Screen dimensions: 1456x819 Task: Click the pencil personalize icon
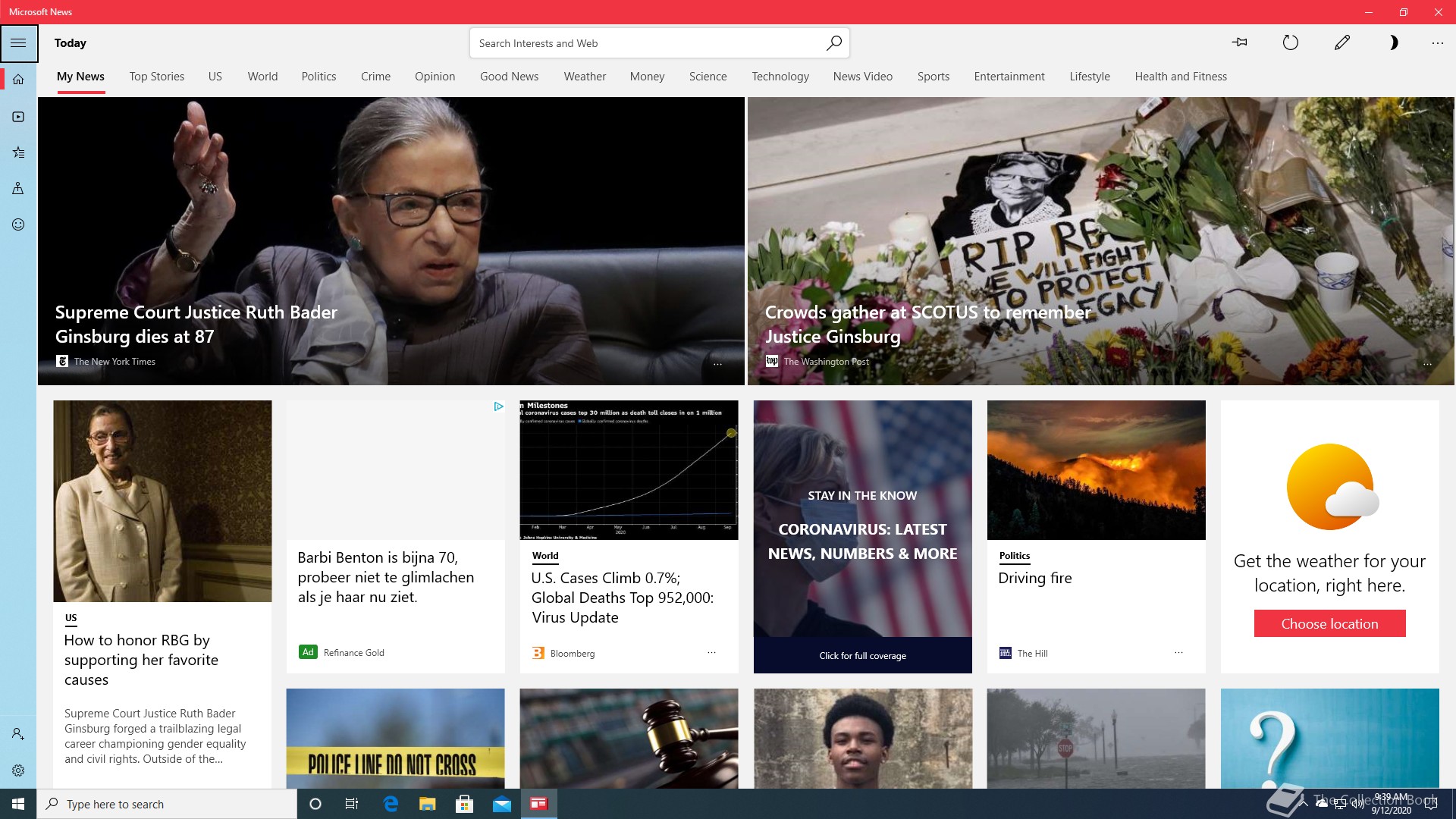(1341, 42)
